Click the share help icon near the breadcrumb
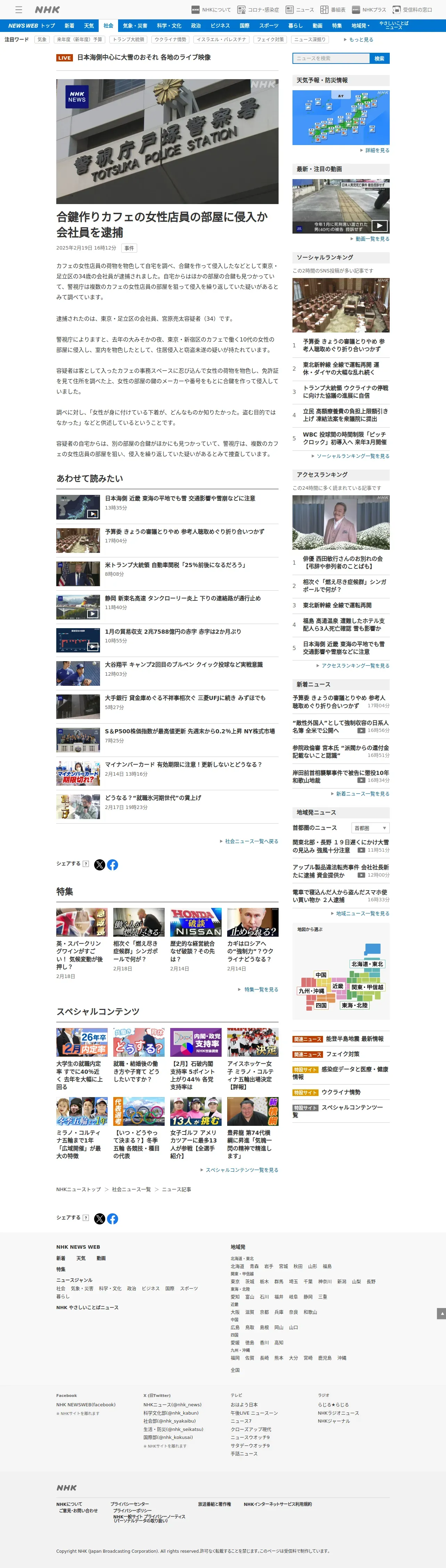 point(86,1218)
